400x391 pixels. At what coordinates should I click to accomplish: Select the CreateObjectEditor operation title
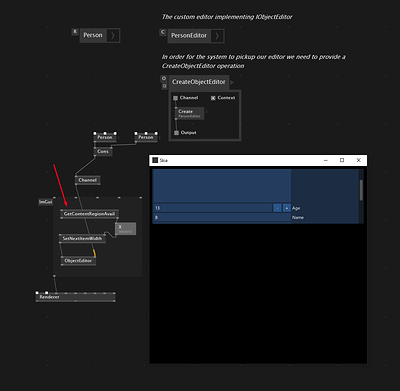[199, 82]
